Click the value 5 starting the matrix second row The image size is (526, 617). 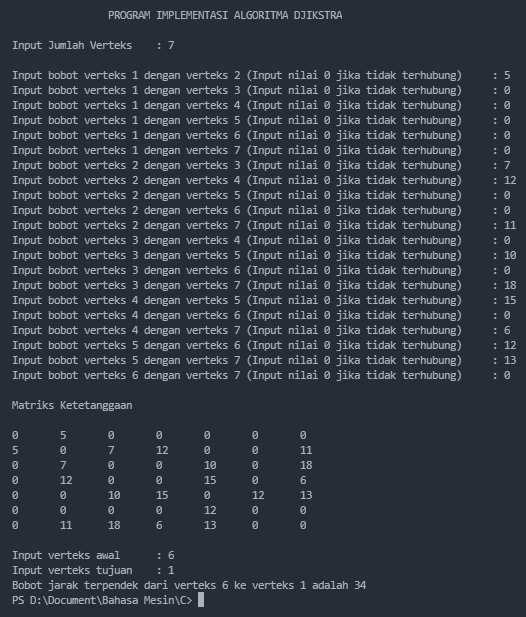tap(15, 450)
